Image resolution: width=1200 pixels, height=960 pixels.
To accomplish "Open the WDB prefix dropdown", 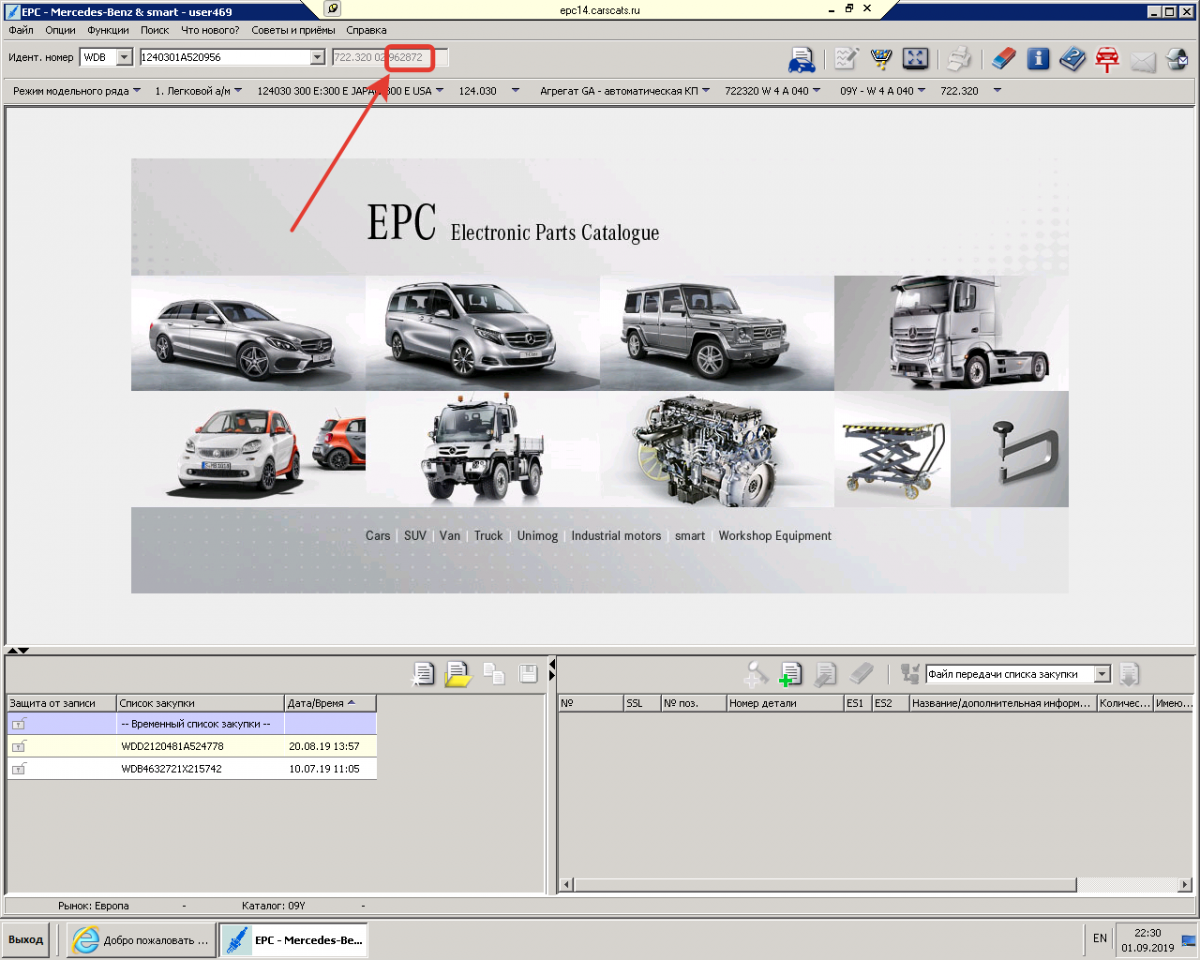I will click(x=124, y=58).
